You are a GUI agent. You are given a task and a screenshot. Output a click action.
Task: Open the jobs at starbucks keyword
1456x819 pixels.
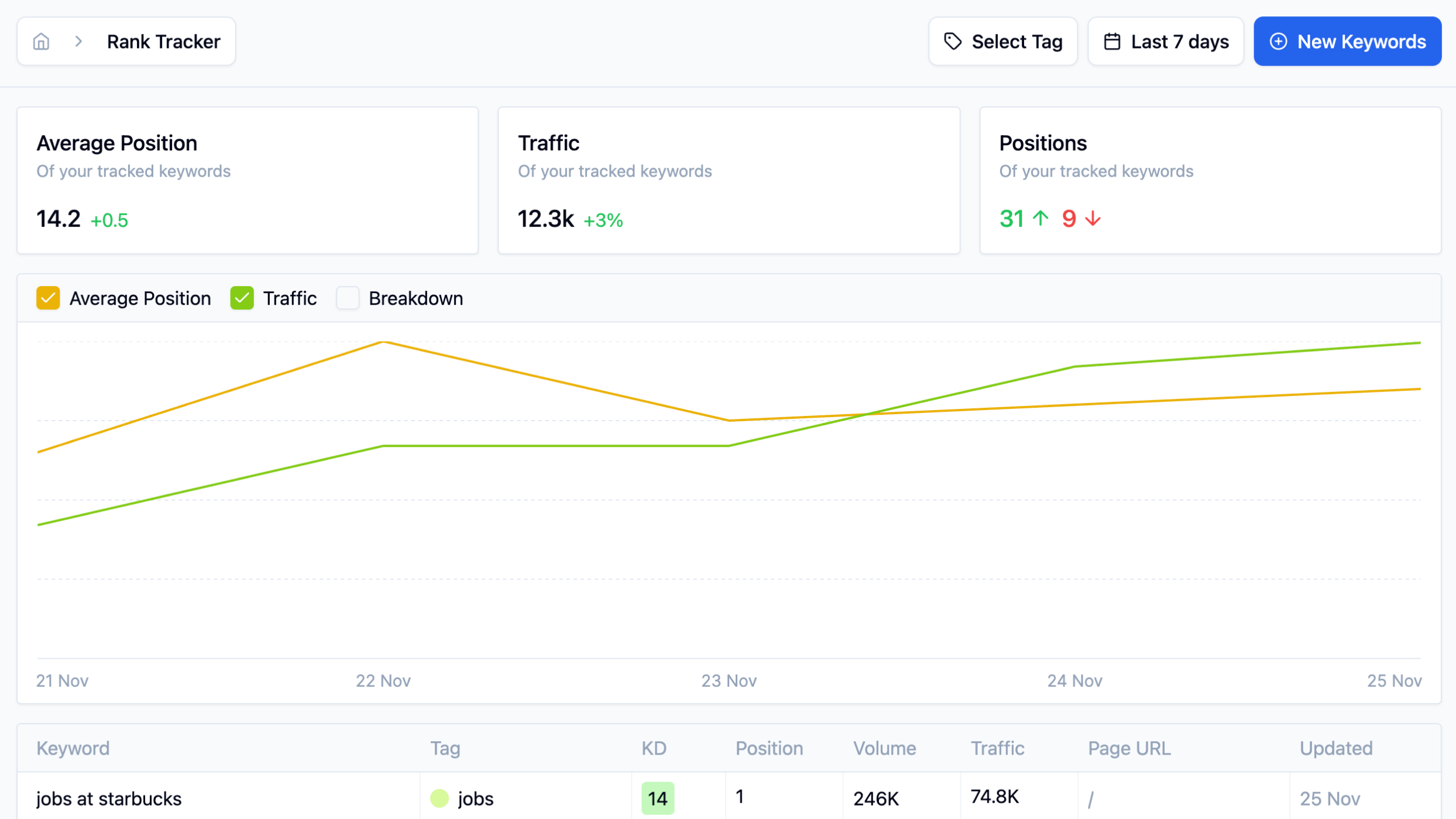coord(109,799)
